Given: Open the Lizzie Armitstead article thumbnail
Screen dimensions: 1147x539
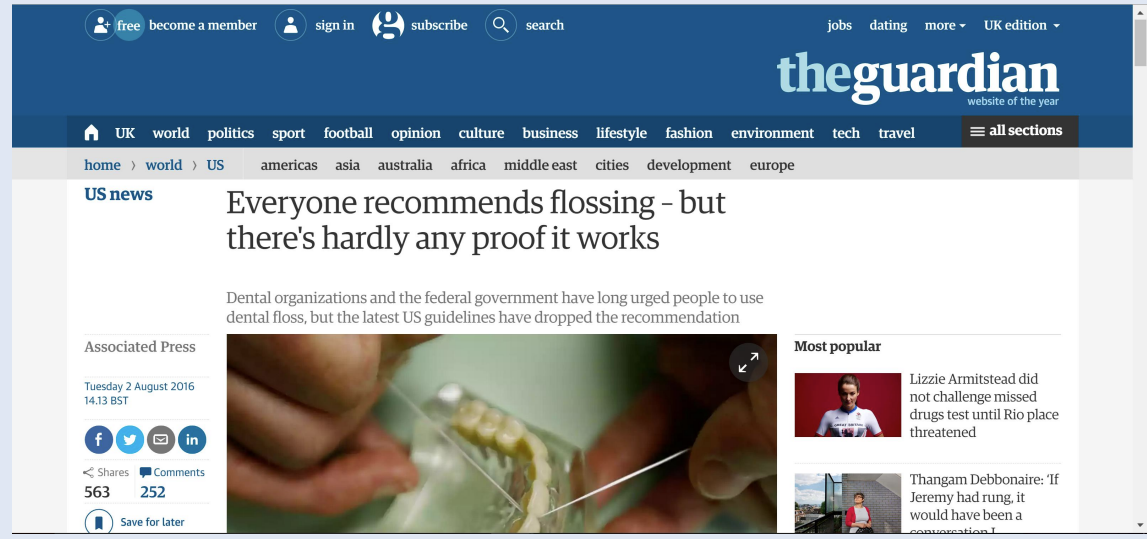Looking at the screenshot, I should pyautogui.click(x=848, y=405).
